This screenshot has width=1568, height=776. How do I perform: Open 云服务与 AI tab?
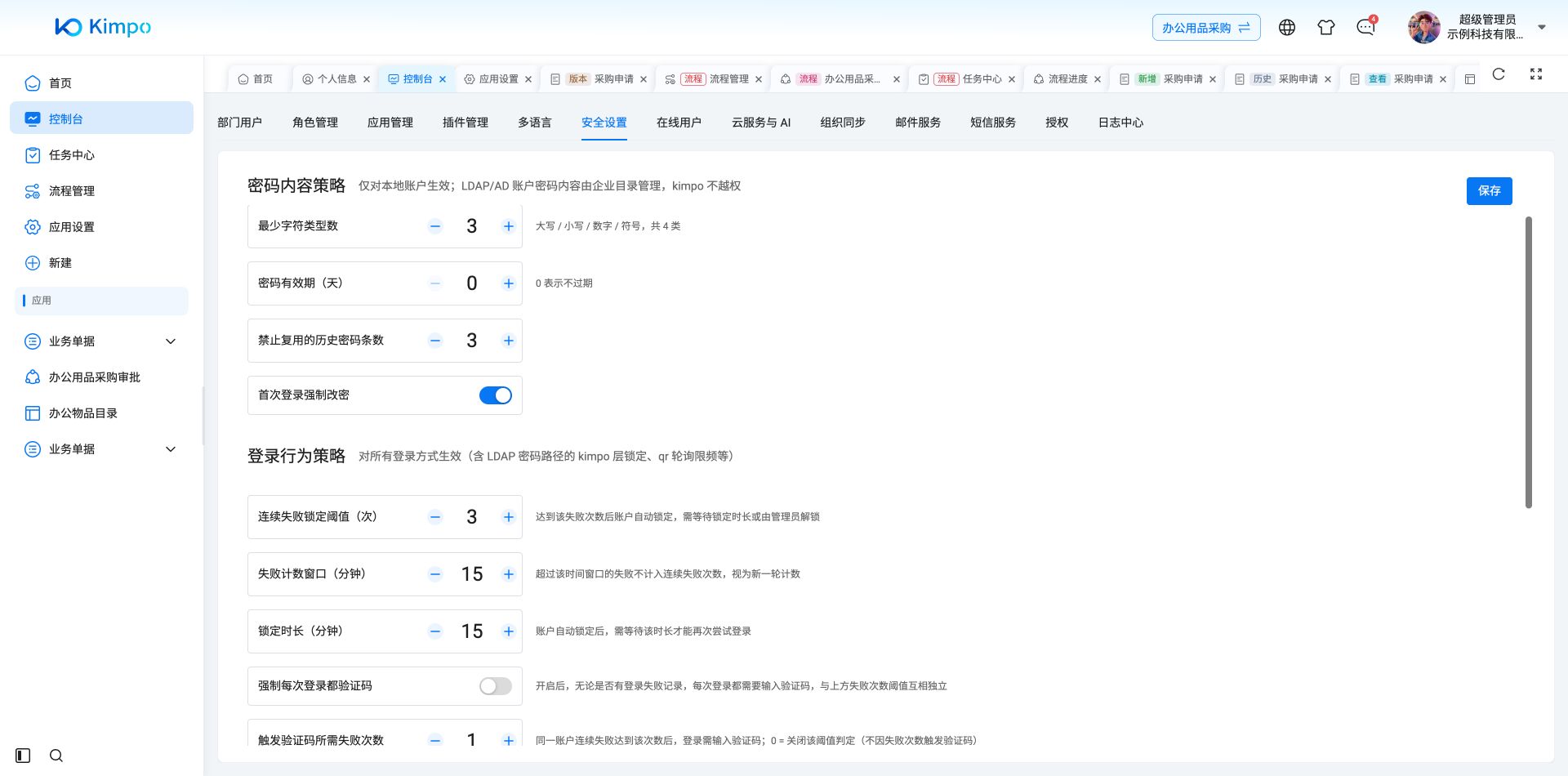761,123
